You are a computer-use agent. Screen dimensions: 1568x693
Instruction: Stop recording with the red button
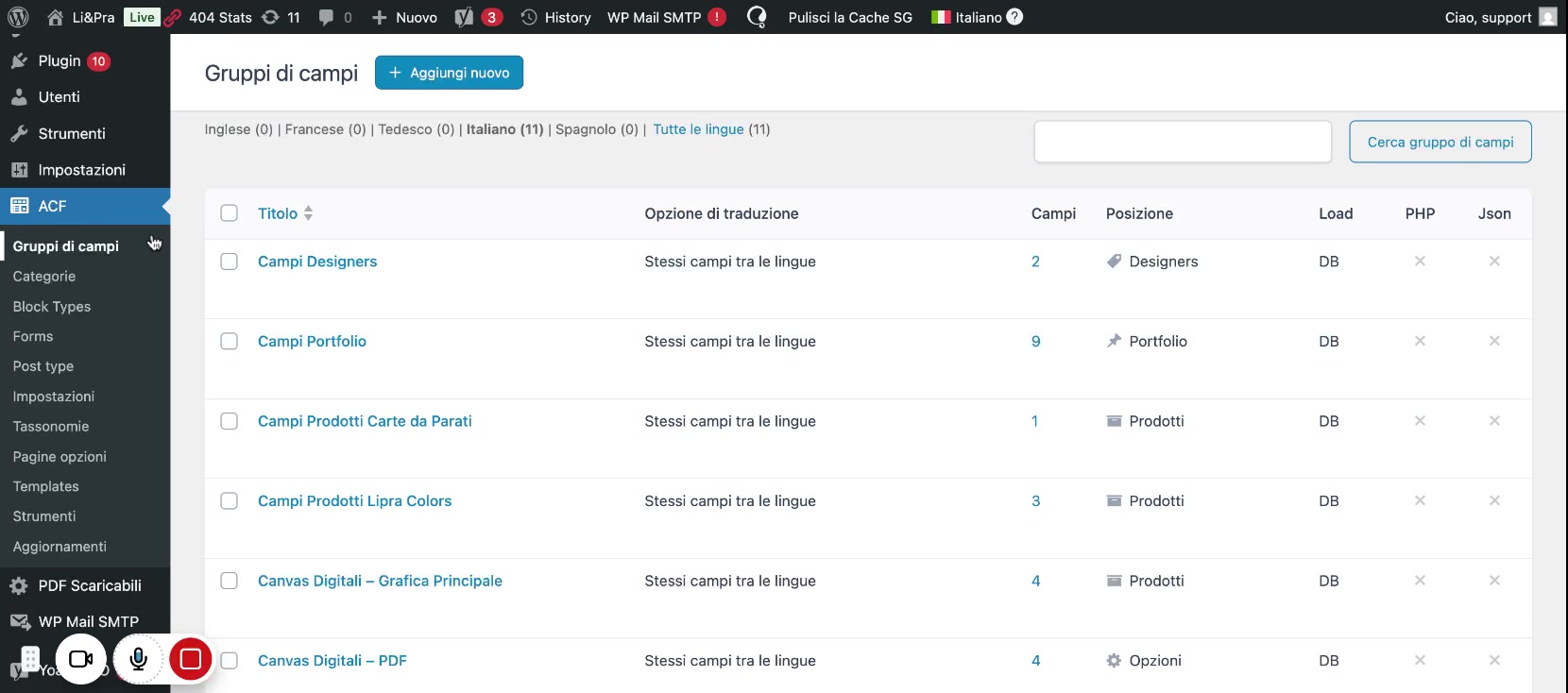click(x=191, y=659)
